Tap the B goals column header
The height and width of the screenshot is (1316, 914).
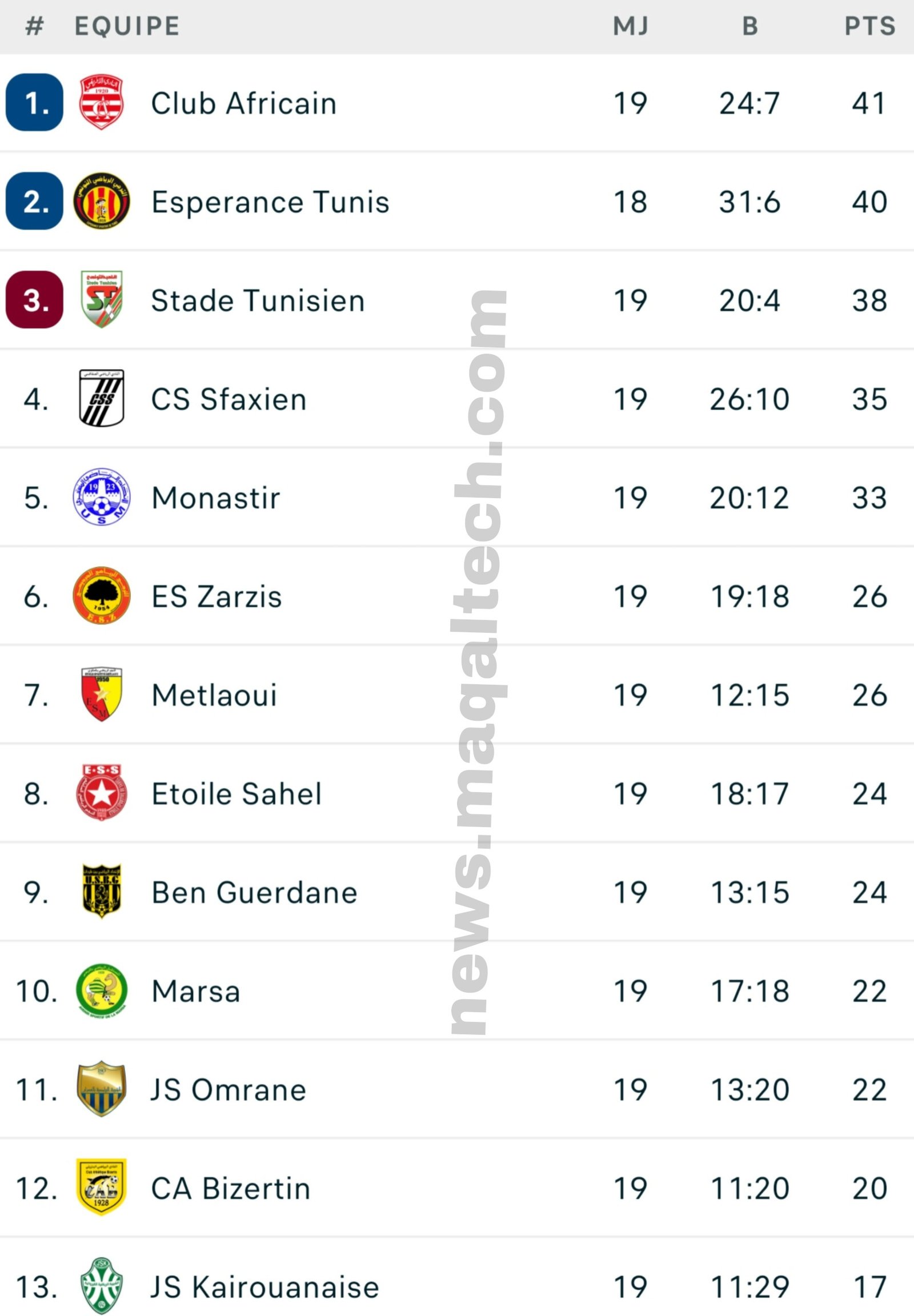(x=749, y=26)
